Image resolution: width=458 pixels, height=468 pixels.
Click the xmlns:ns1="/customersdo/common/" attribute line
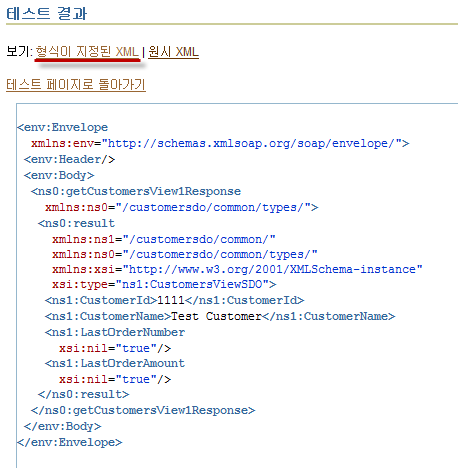(x=164, y=239)
